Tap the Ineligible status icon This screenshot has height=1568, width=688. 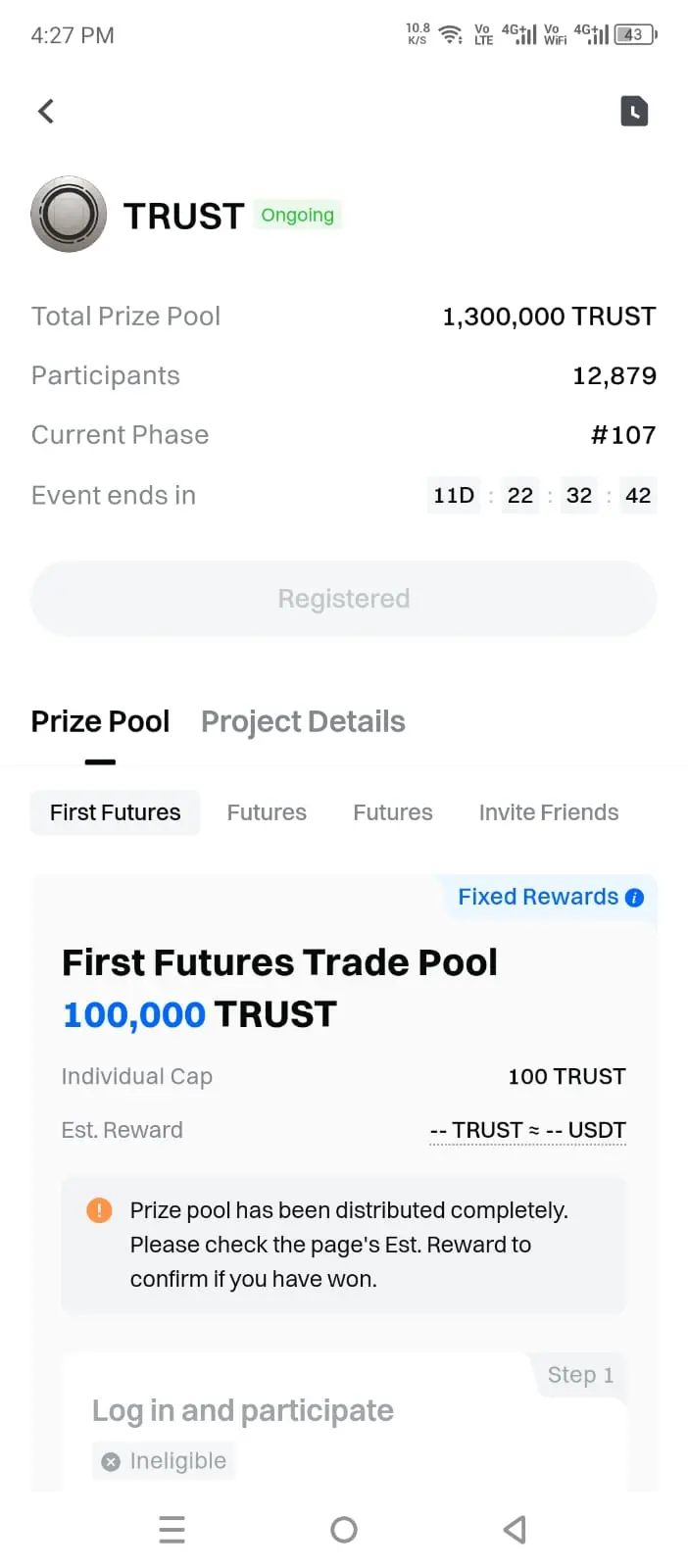[x=112, y=1461]
